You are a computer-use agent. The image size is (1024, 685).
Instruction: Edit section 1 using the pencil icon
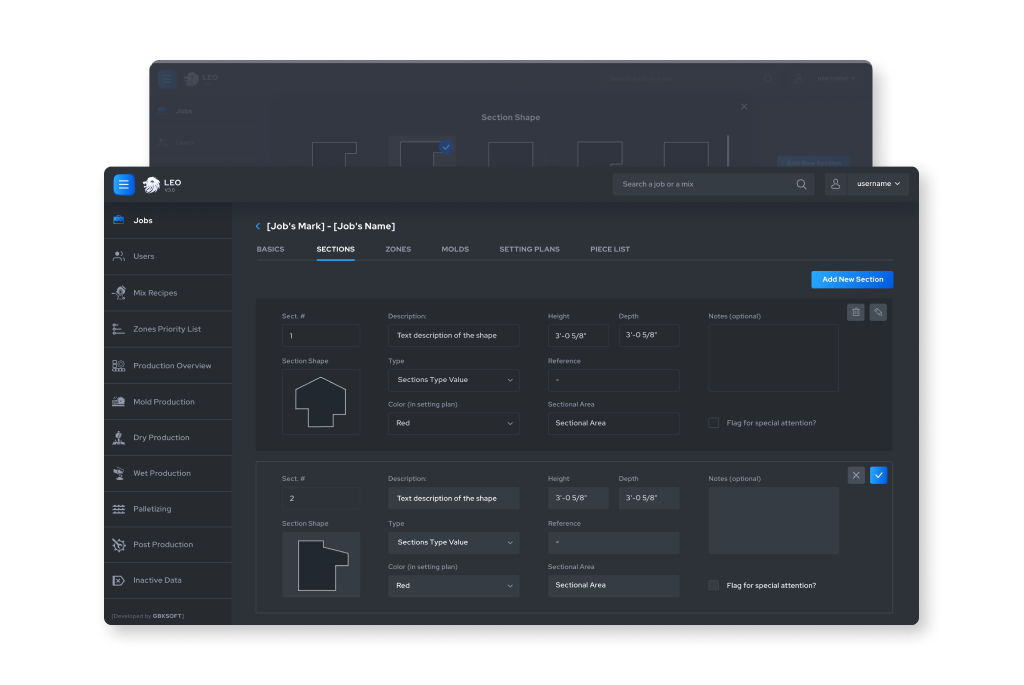tap(878, 312)
